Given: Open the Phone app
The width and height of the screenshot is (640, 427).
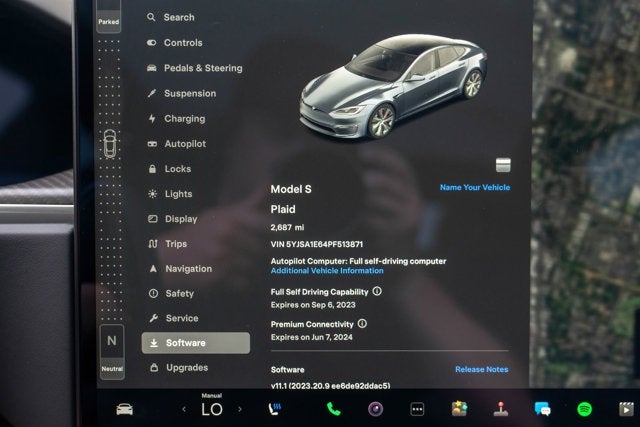Looking at the screenshot, I should pos(334,409).
